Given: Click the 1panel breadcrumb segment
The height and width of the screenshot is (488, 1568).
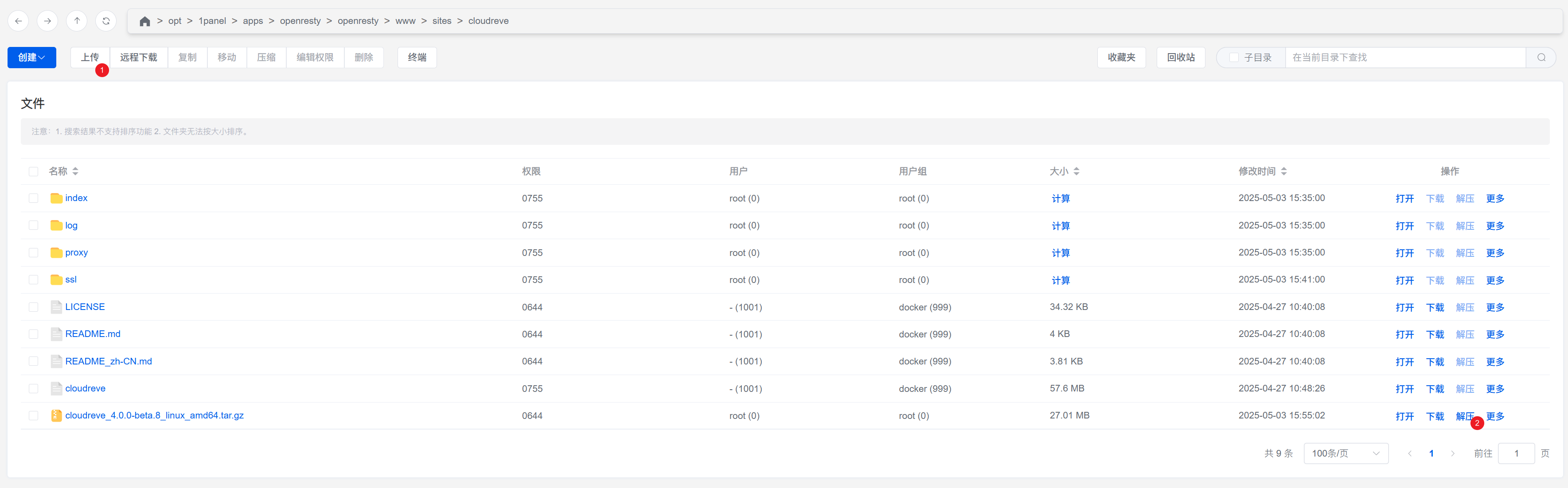Looking at the screenshot, I should (x=212, y=21).
